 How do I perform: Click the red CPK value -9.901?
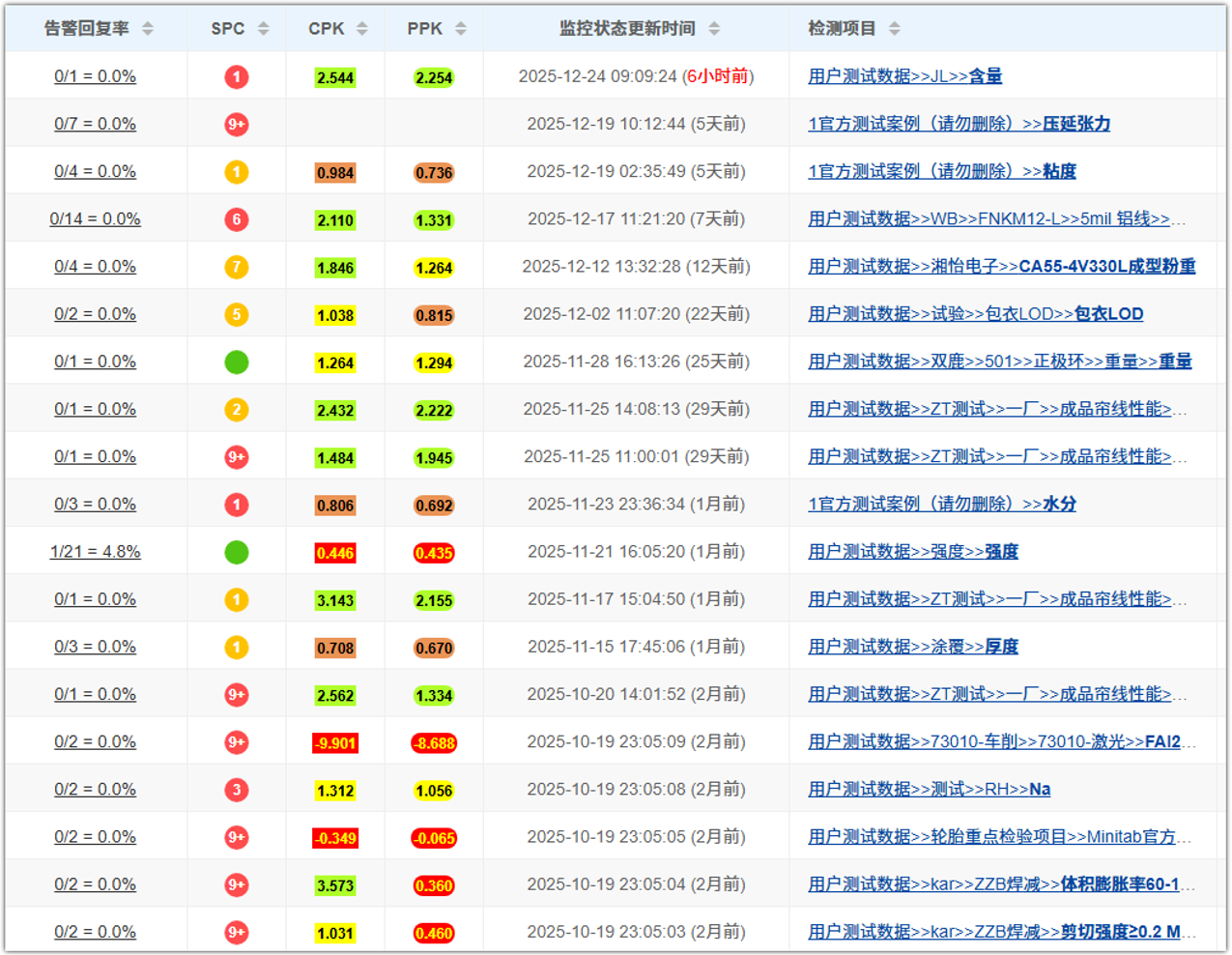[x=335, y=743]
